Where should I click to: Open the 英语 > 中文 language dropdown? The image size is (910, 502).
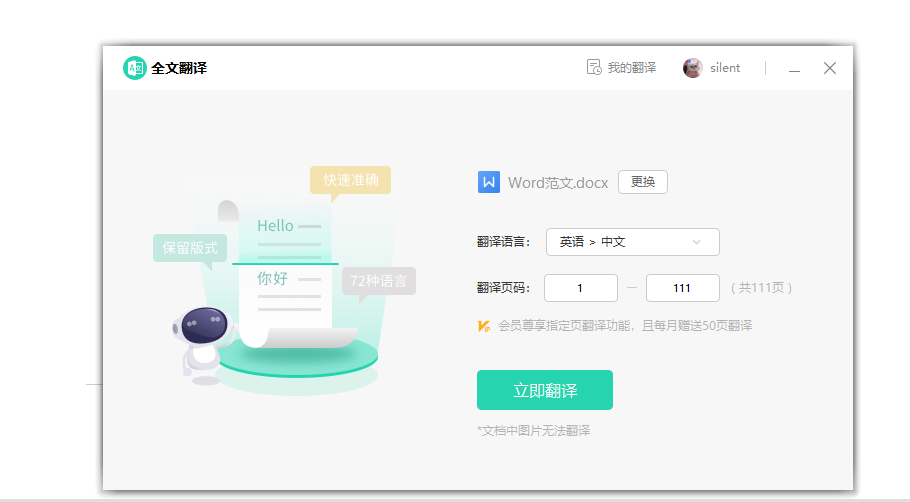(633, 242)
